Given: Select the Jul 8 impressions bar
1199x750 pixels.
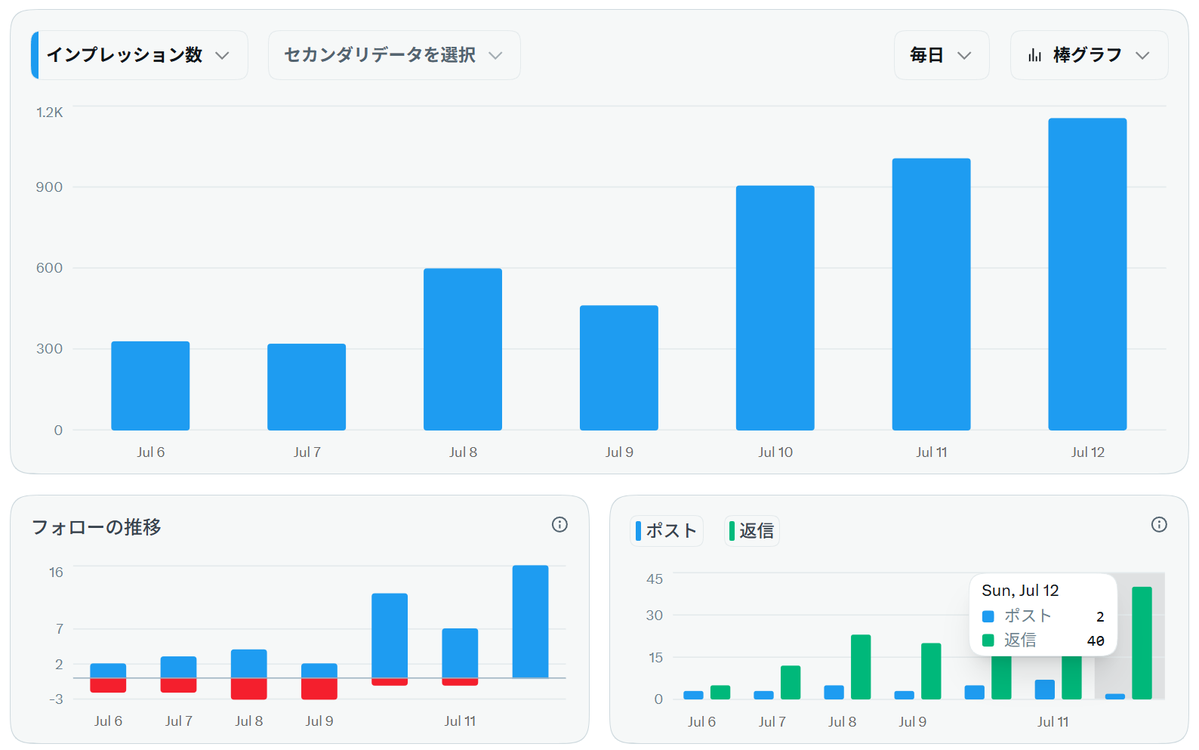Looking at the screenshot, I should pyautogui.click(x=463, y=349).
